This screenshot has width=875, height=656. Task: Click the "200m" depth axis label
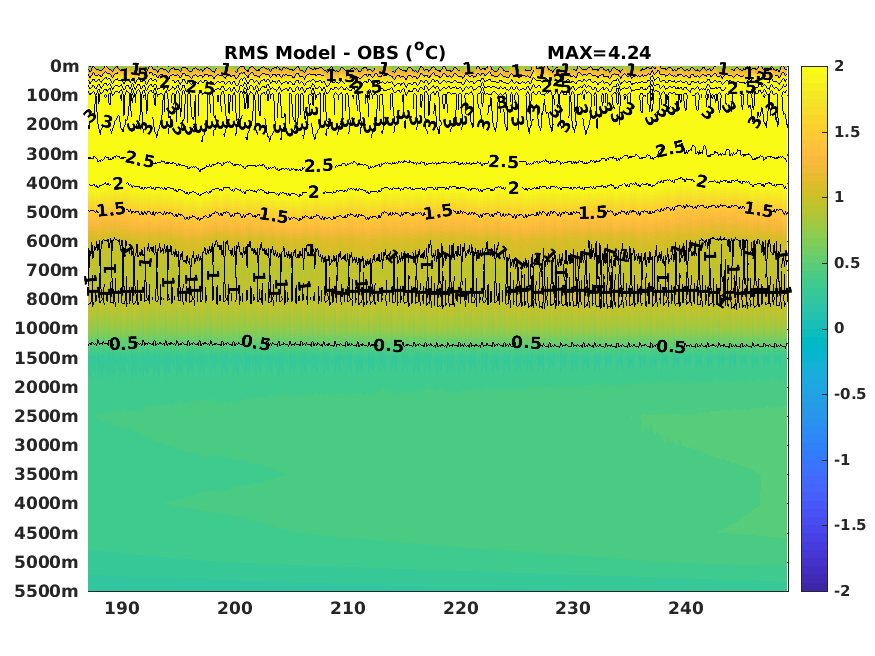(52, 124)
